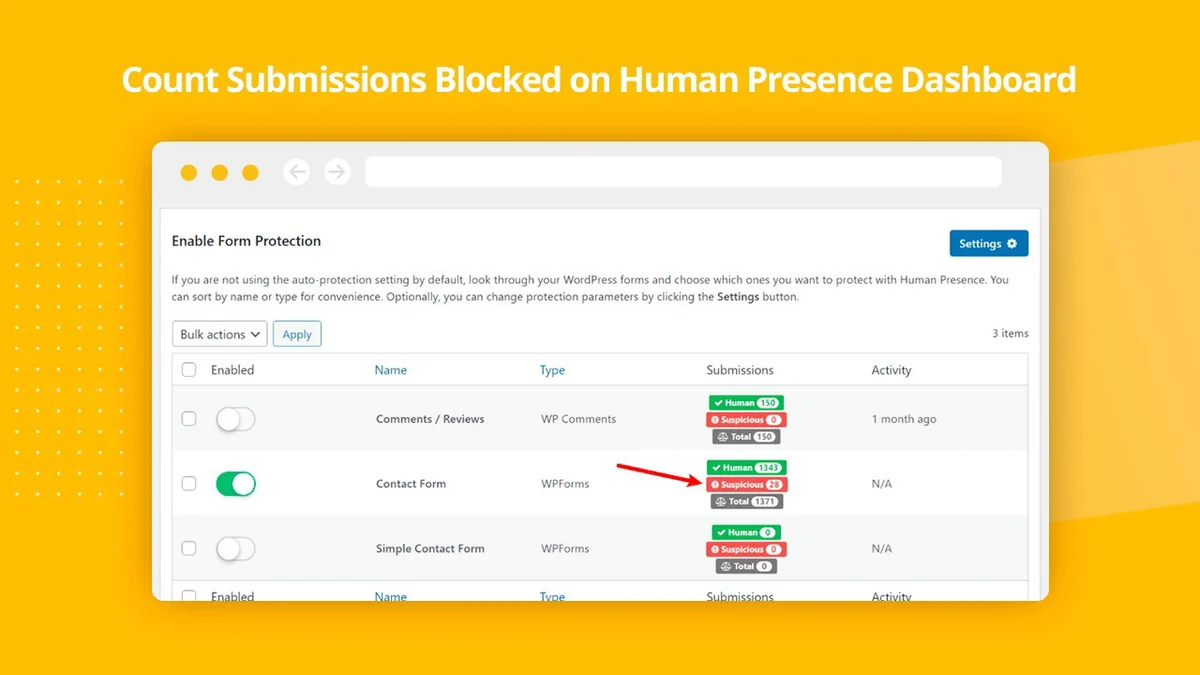This screenshot has height=675, width=1200.
Task: Turn on Simple Contact Form toggle
Action: pyautogui.click(x=236, y=548)
